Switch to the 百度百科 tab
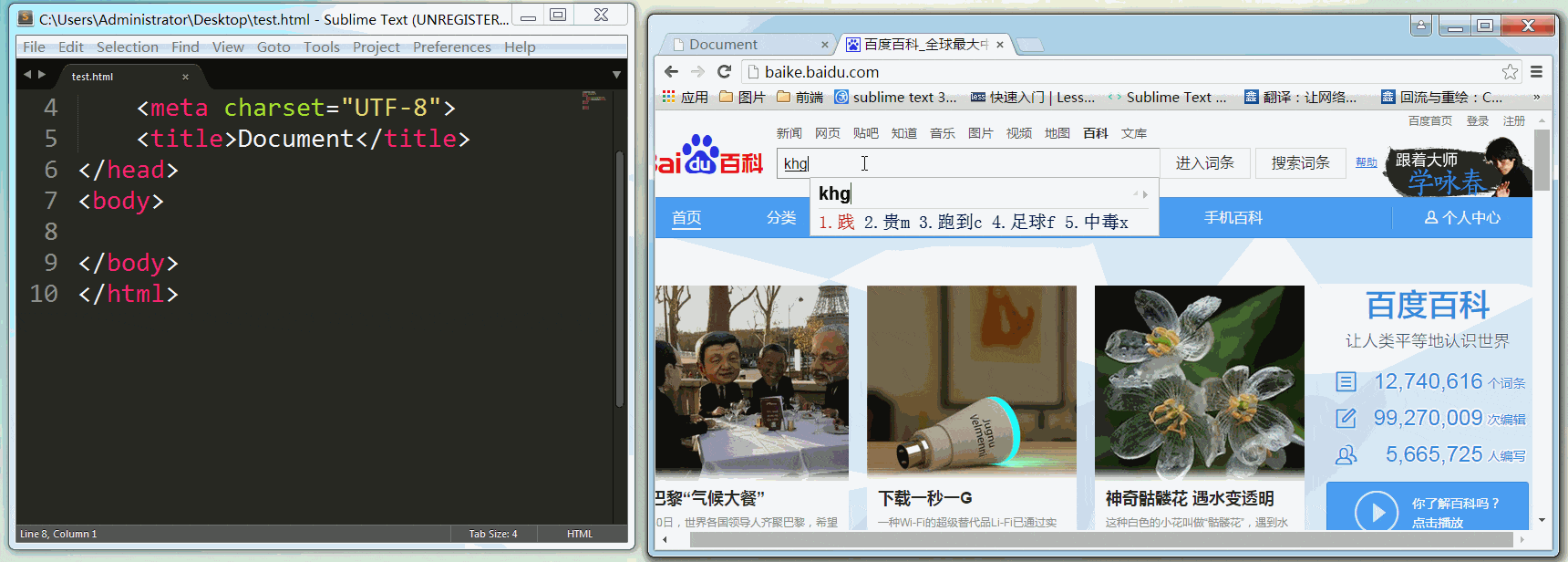The height and width of the screenshot is (562, 1568). click(925, 44)
